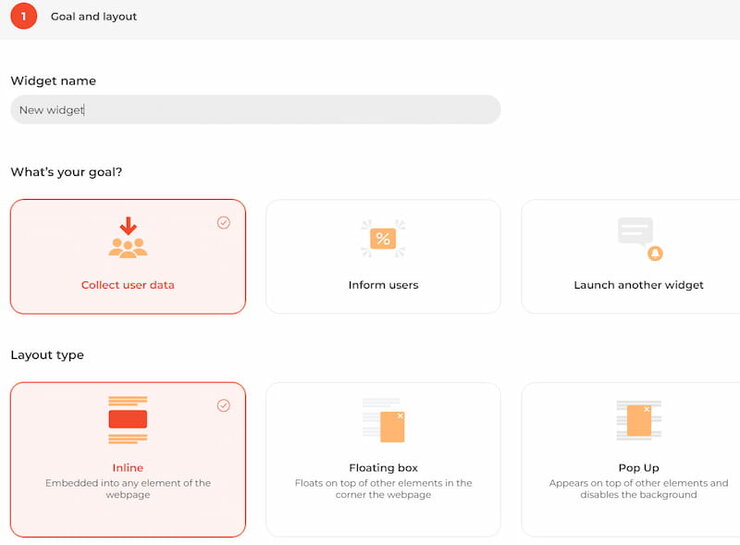Select the Inline layout card
This screenshot has width=740, height=545.
[x=128, y=460]
